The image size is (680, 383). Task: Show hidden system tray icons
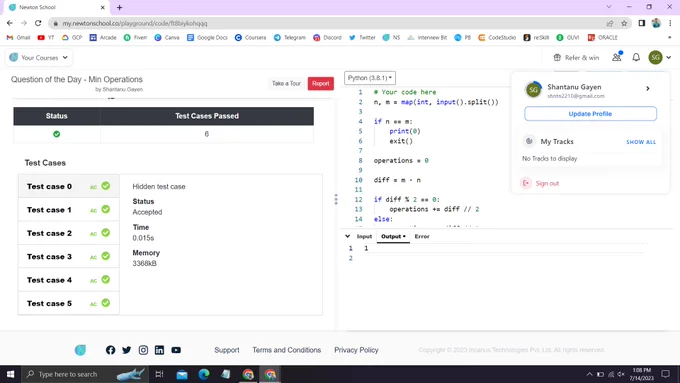point(589,374)
